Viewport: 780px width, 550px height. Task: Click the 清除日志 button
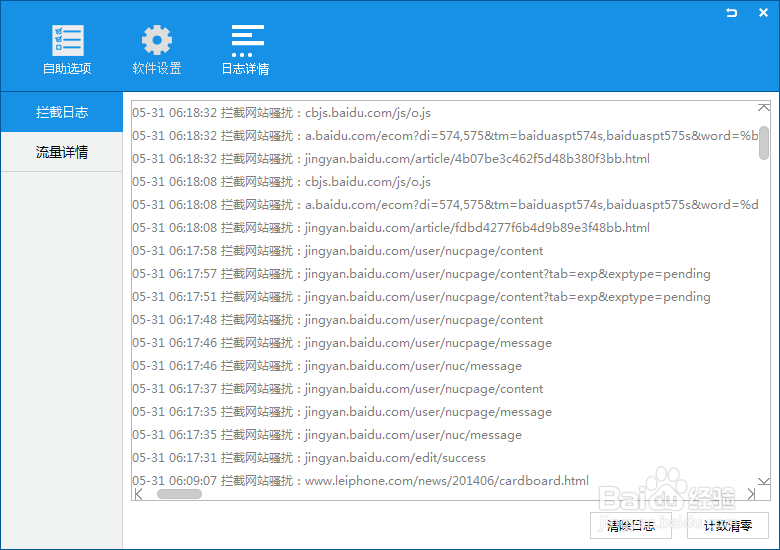631,526
